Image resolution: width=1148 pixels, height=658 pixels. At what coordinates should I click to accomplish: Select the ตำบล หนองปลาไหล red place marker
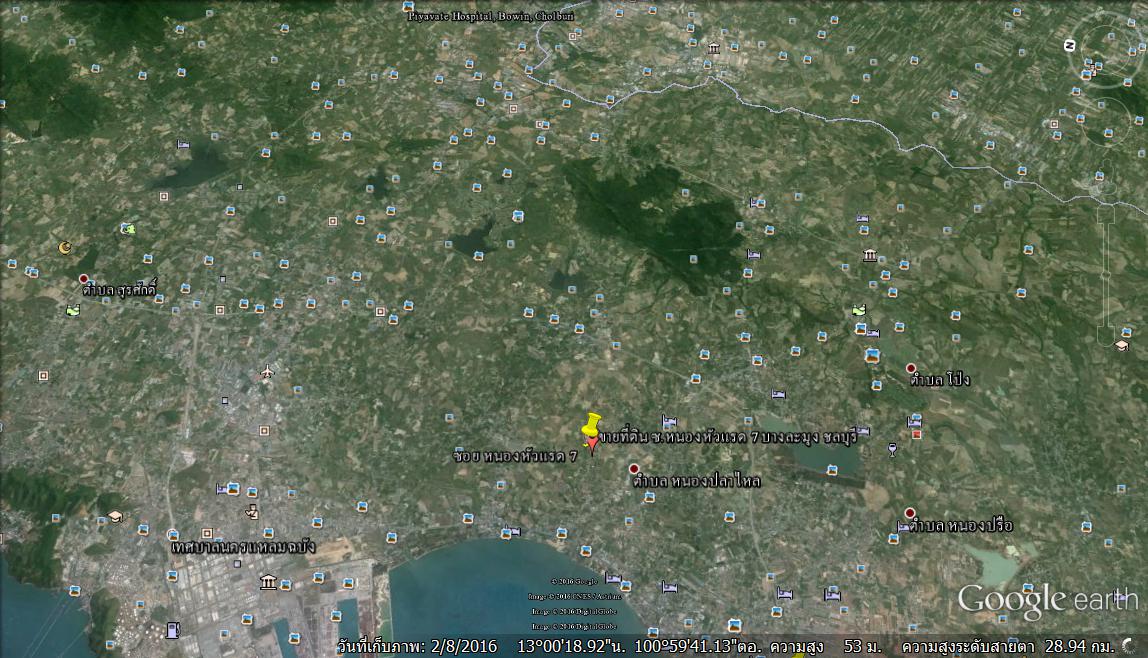click(633, 469)
